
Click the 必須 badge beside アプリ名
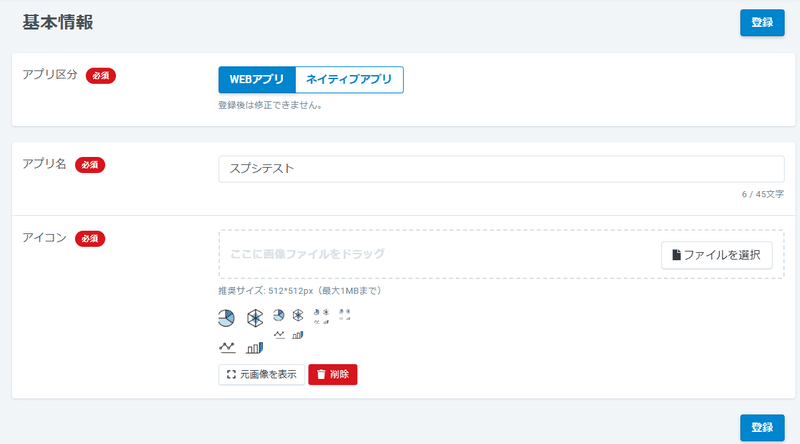tap(90, 165)
